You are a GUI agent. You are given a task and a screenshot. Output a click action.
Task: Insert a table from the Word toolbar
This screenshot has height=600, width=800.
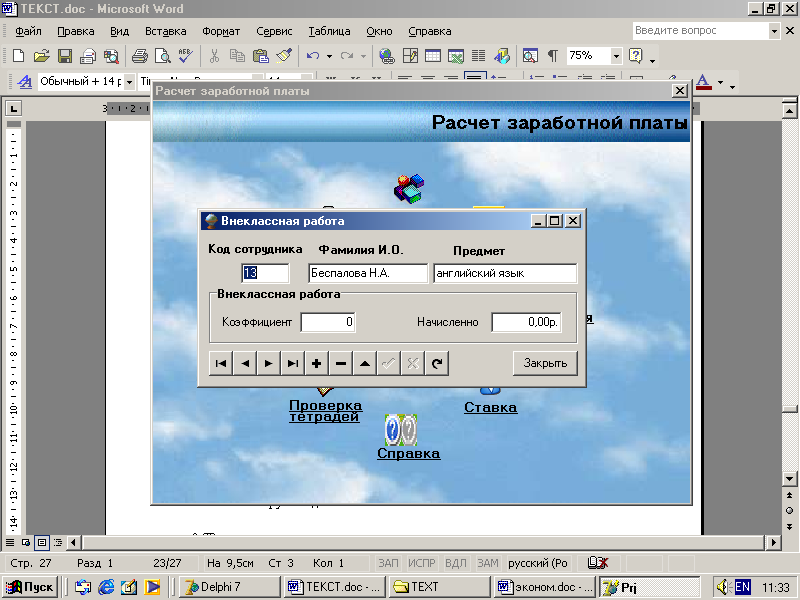click(433, 56)
